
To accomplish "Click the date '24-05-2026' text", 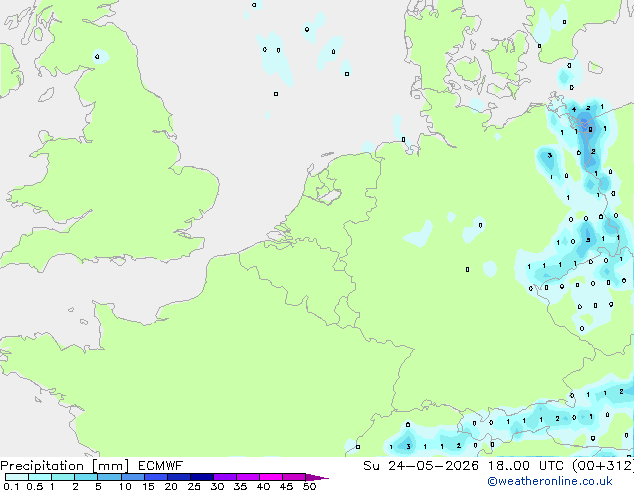I will [433, 466].
